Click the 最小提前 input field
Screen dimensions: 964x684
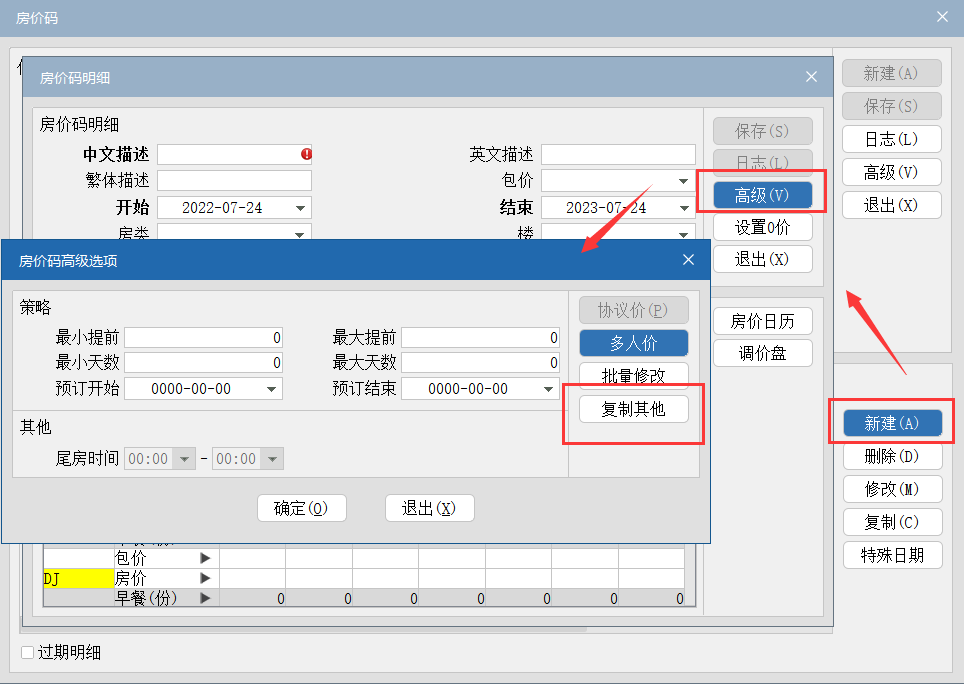point(203,337)
